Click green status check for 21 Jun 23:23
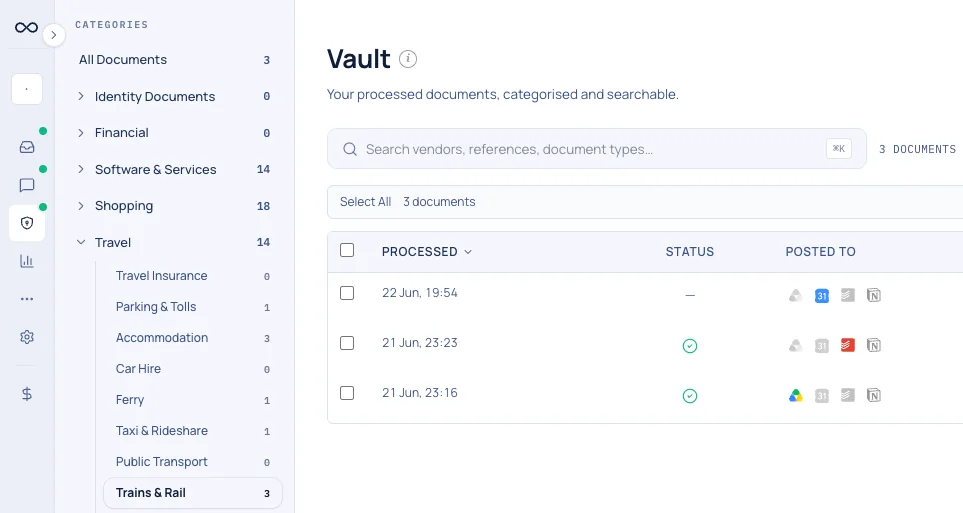 (690, 346)
